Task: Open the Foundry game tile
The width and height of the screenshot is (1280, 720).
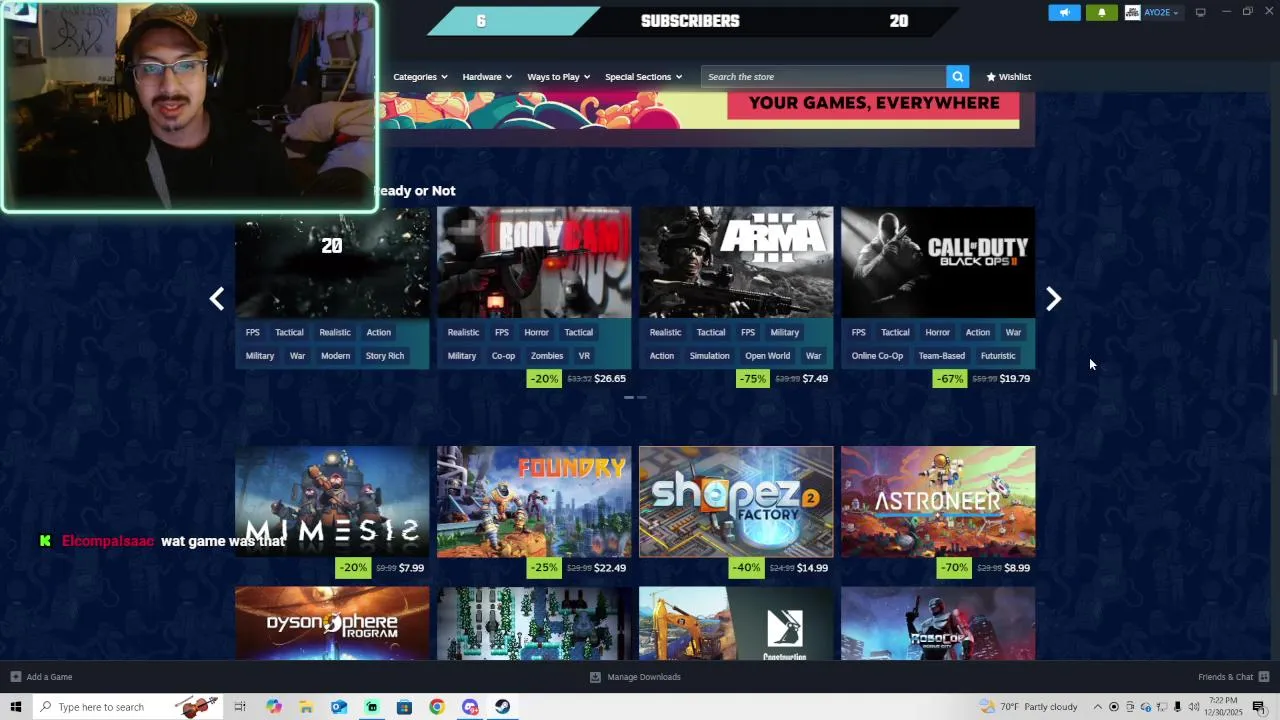Action: (x=534, y=501)
